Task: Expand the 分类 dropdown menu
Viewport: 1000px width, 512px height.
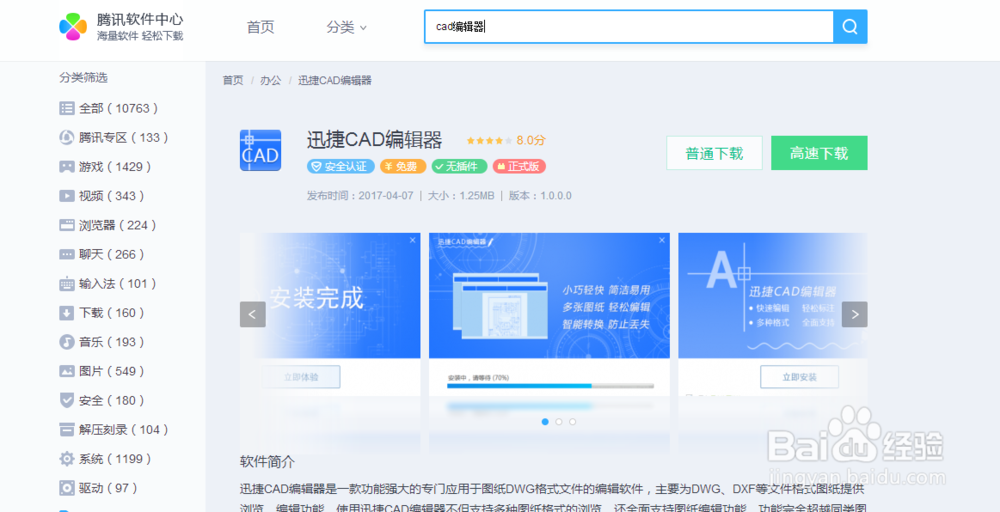Action: 346,27
